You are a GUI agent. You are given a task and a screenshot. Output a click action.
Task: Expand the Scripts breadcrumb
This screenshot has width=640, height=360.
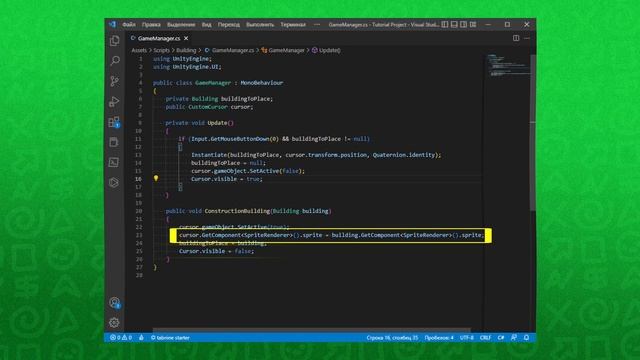click(161, 50)
